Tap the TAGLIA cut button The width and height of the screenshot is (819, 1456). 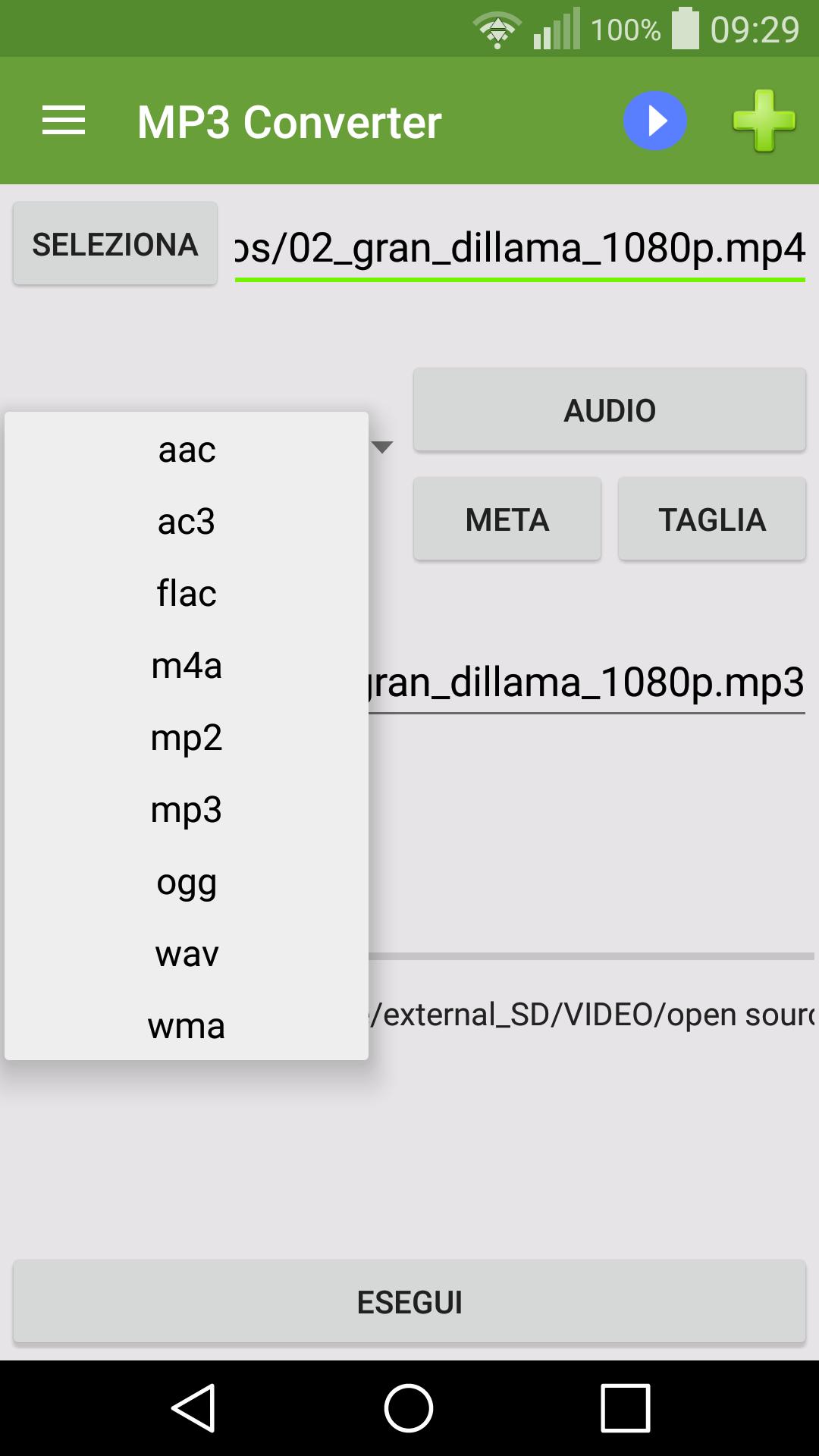click(x=712, y=519)
